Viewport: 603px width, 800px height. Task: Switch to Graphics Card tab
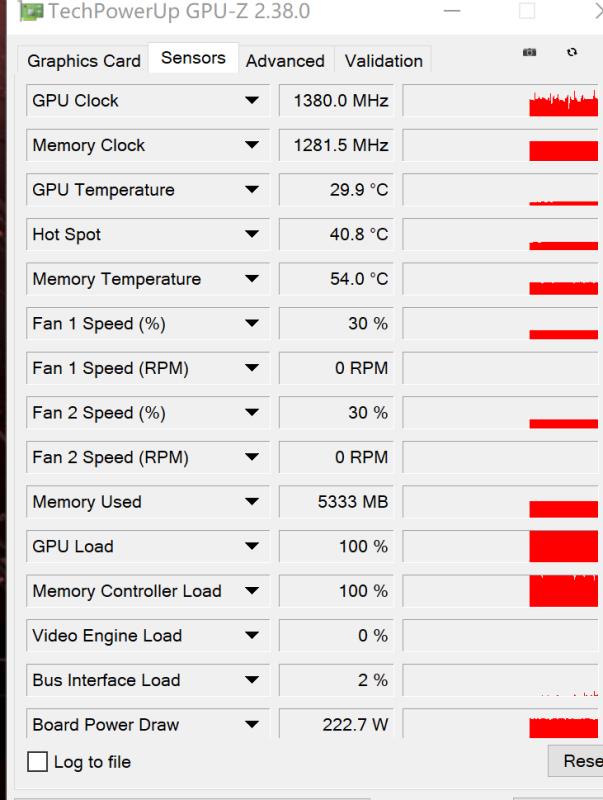84,61
